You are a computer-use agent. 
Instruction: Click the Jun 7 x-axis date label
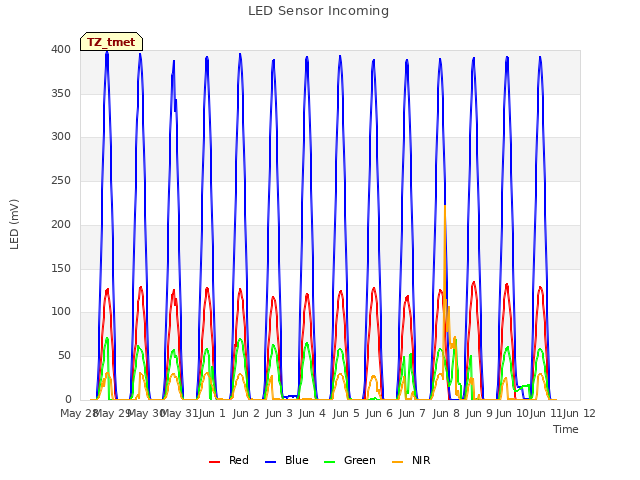(x=412, y=413)
